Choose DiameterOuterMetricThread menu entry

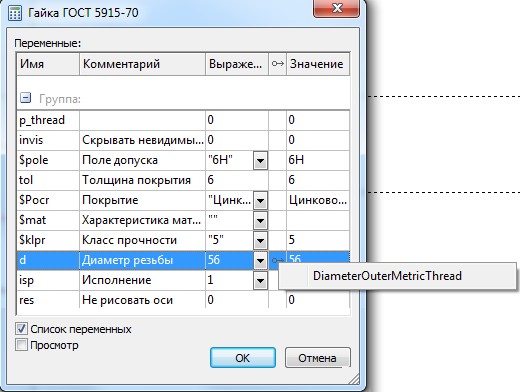[x=387, y=276]
